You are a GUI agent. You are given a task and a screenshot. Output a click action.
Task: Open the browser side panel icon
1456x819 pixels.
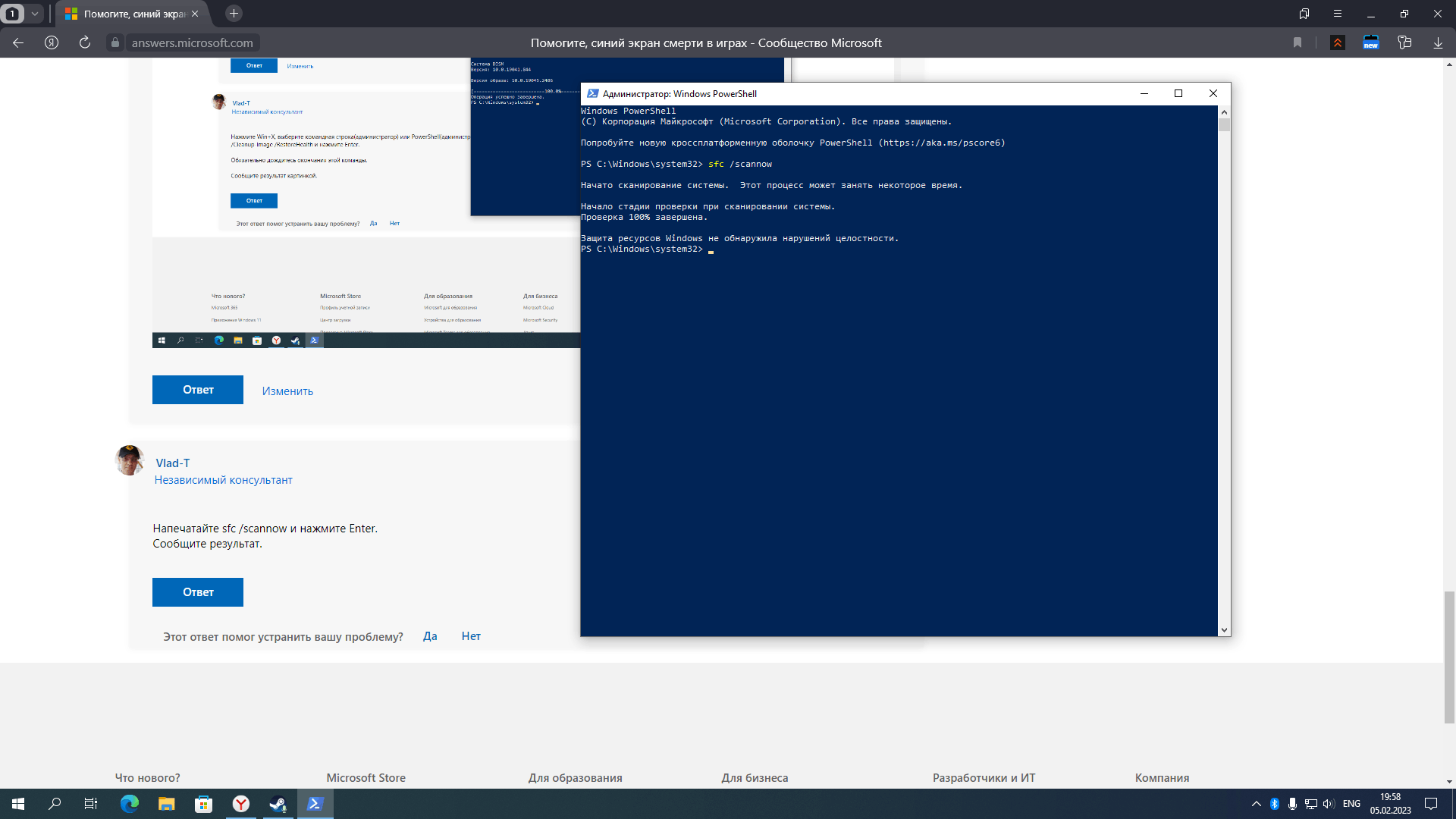(1304, 14)
